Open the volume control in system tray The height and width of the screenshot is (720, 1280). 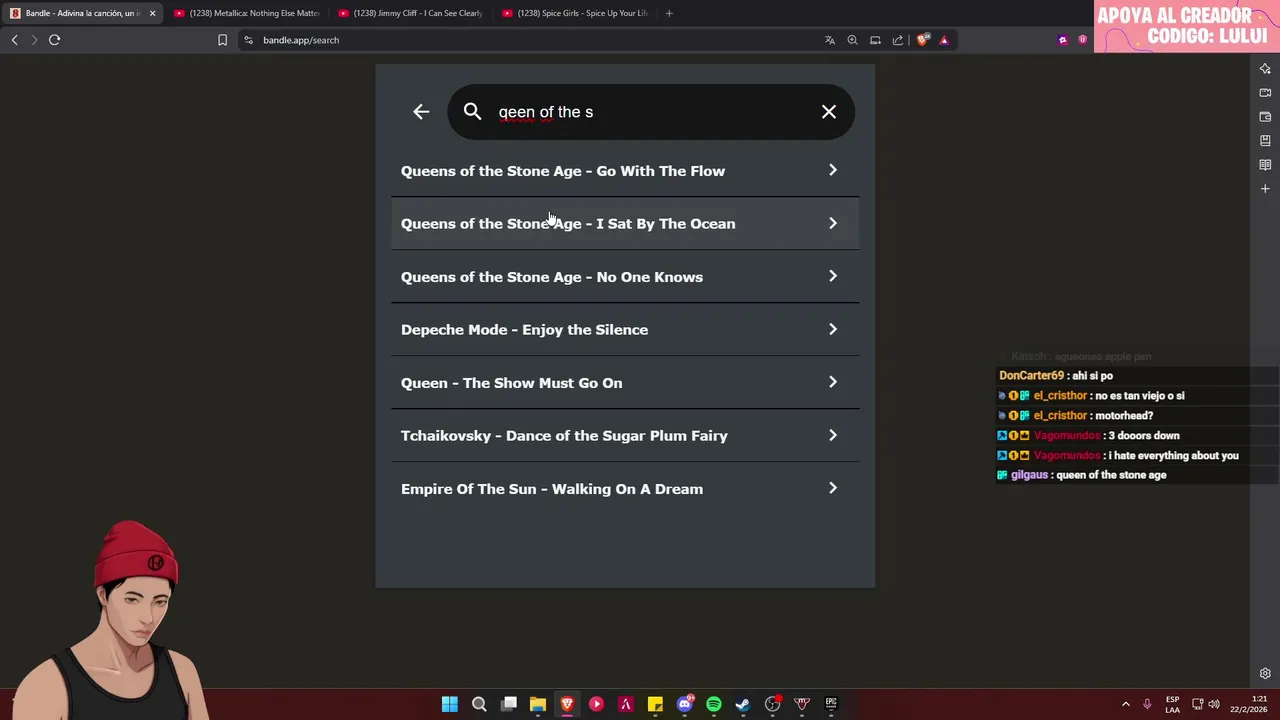(x=1214, y=704)
